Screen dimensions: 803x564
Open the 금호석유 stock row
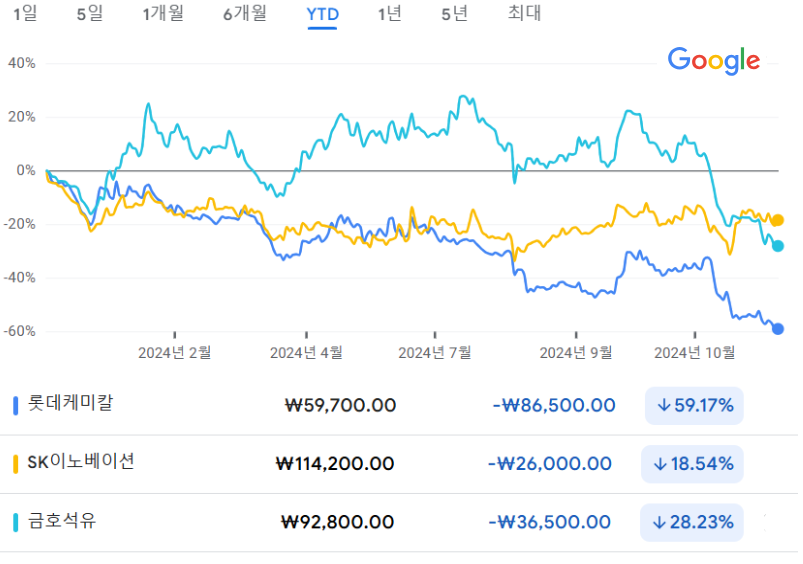point(399,523)
